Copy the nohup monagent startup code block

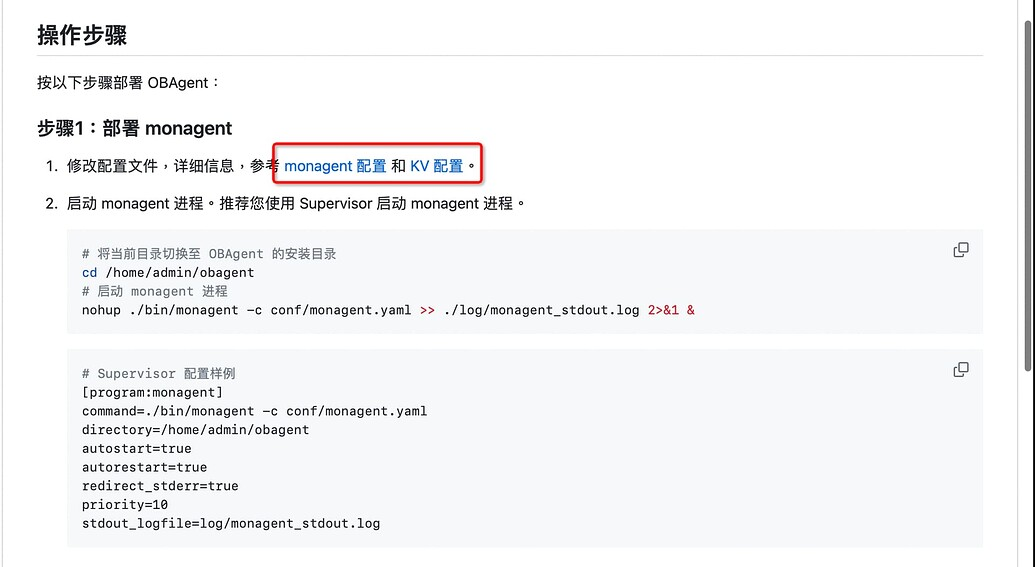(x=960, y=250)
